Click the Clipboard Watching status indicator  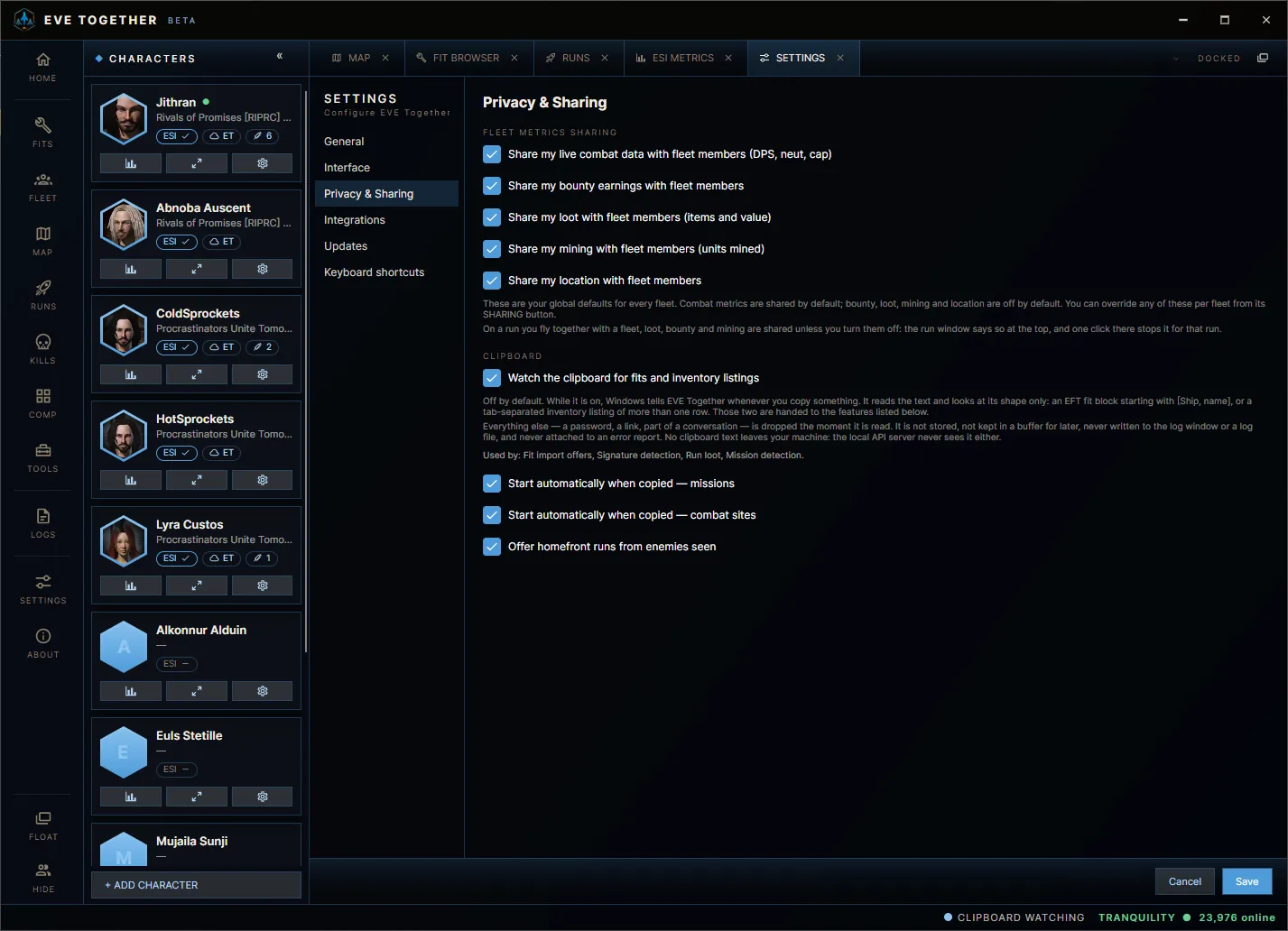(x=1015, y=917)
